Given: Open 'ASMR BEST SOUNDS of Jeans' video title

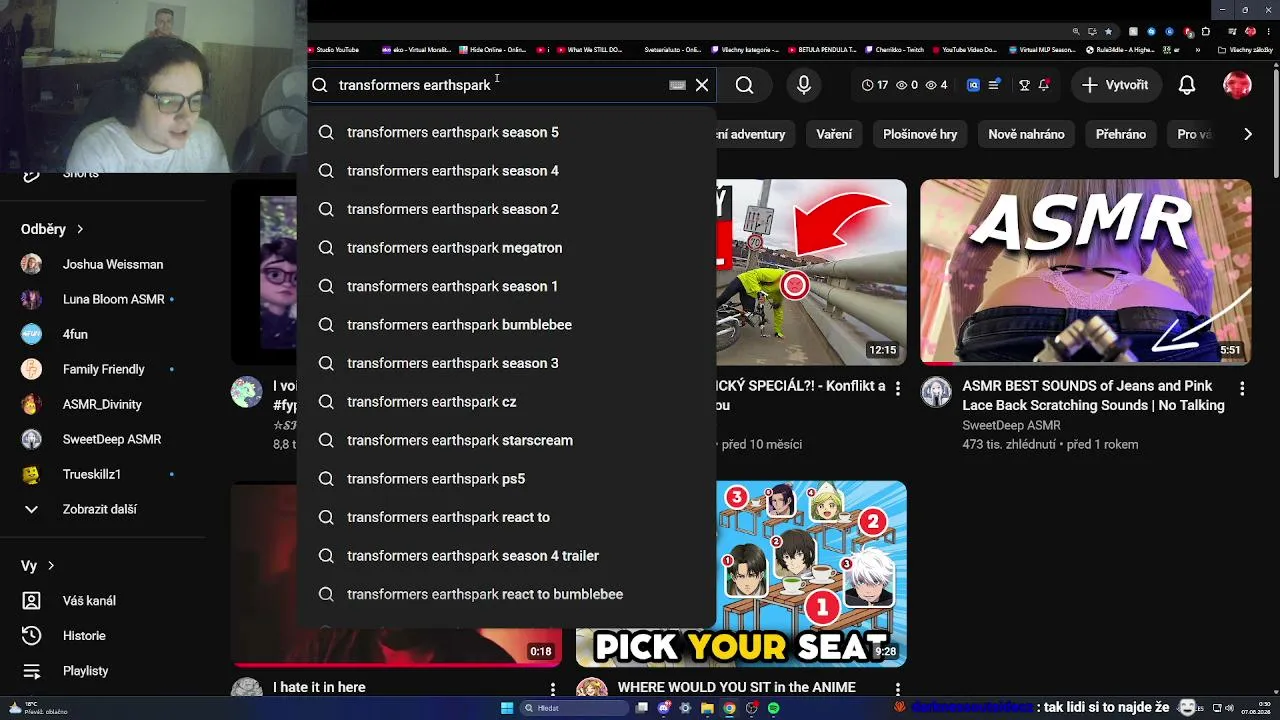Looking at the screenshot, I should pos(1093,396).
